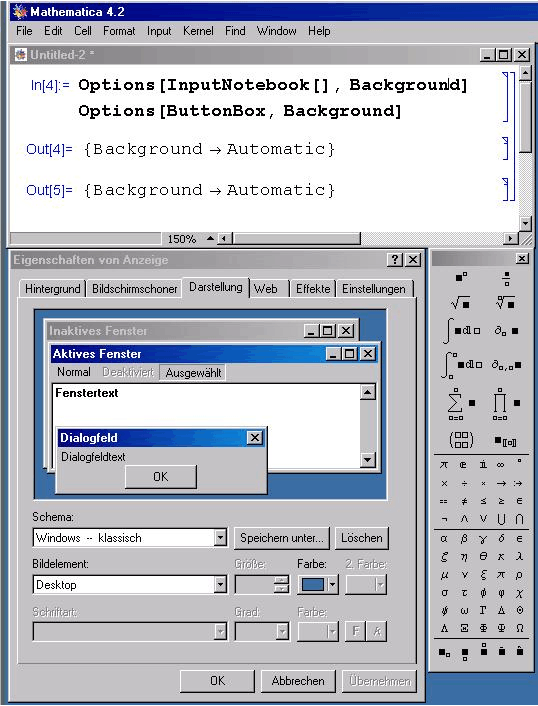Insert the definite integral with limits template
The image size is (538, 706).
tap(462, 365)
